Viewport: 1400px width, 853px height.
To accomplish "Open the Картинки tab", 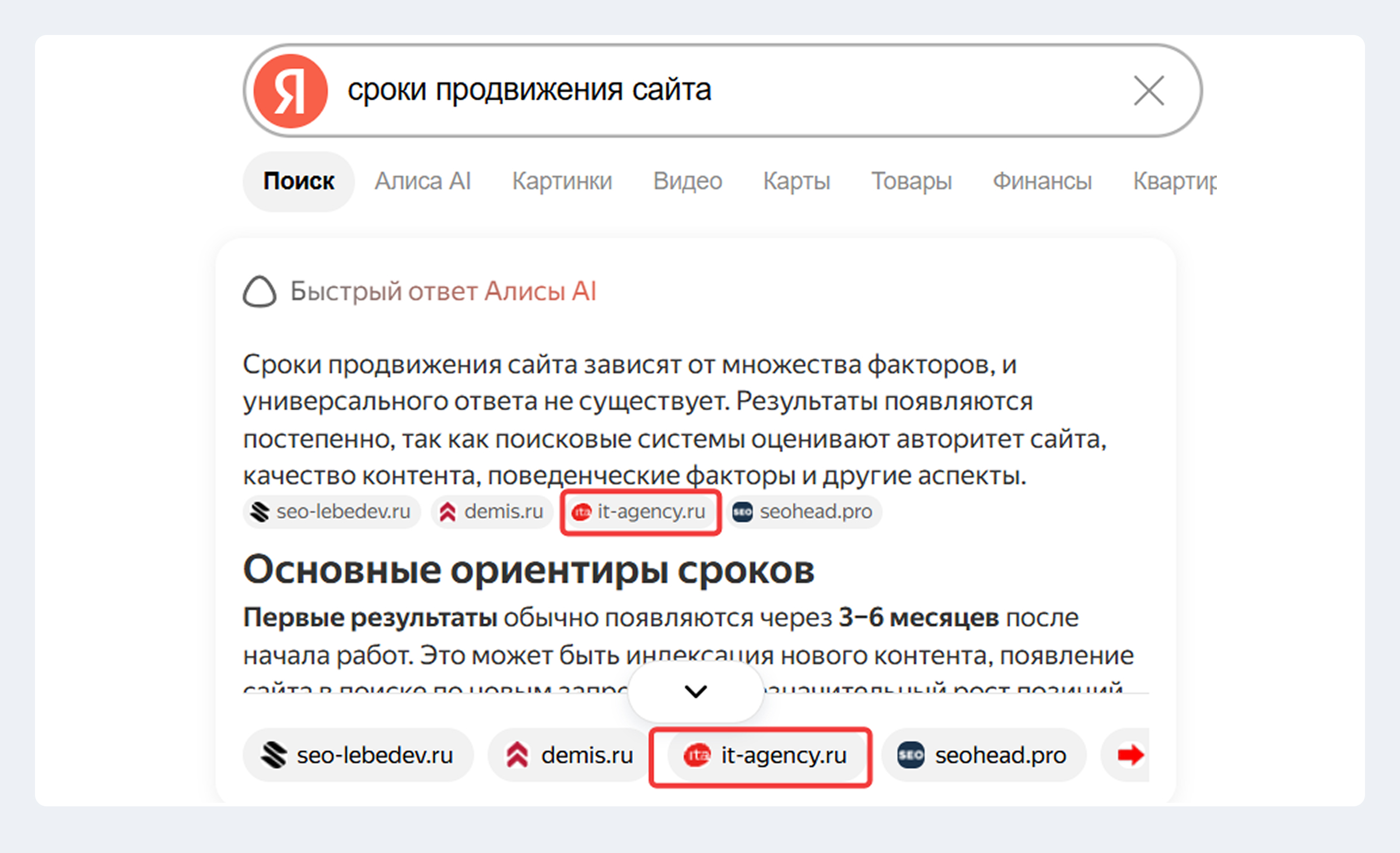I will [562, 181].
